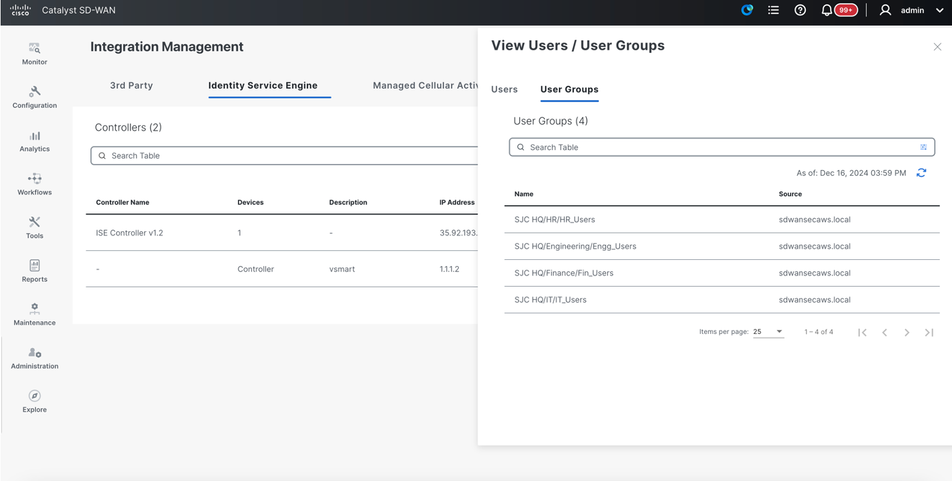Open the Configuration menu in sidebar
The image size is (952, 481).
click(35, 97)
